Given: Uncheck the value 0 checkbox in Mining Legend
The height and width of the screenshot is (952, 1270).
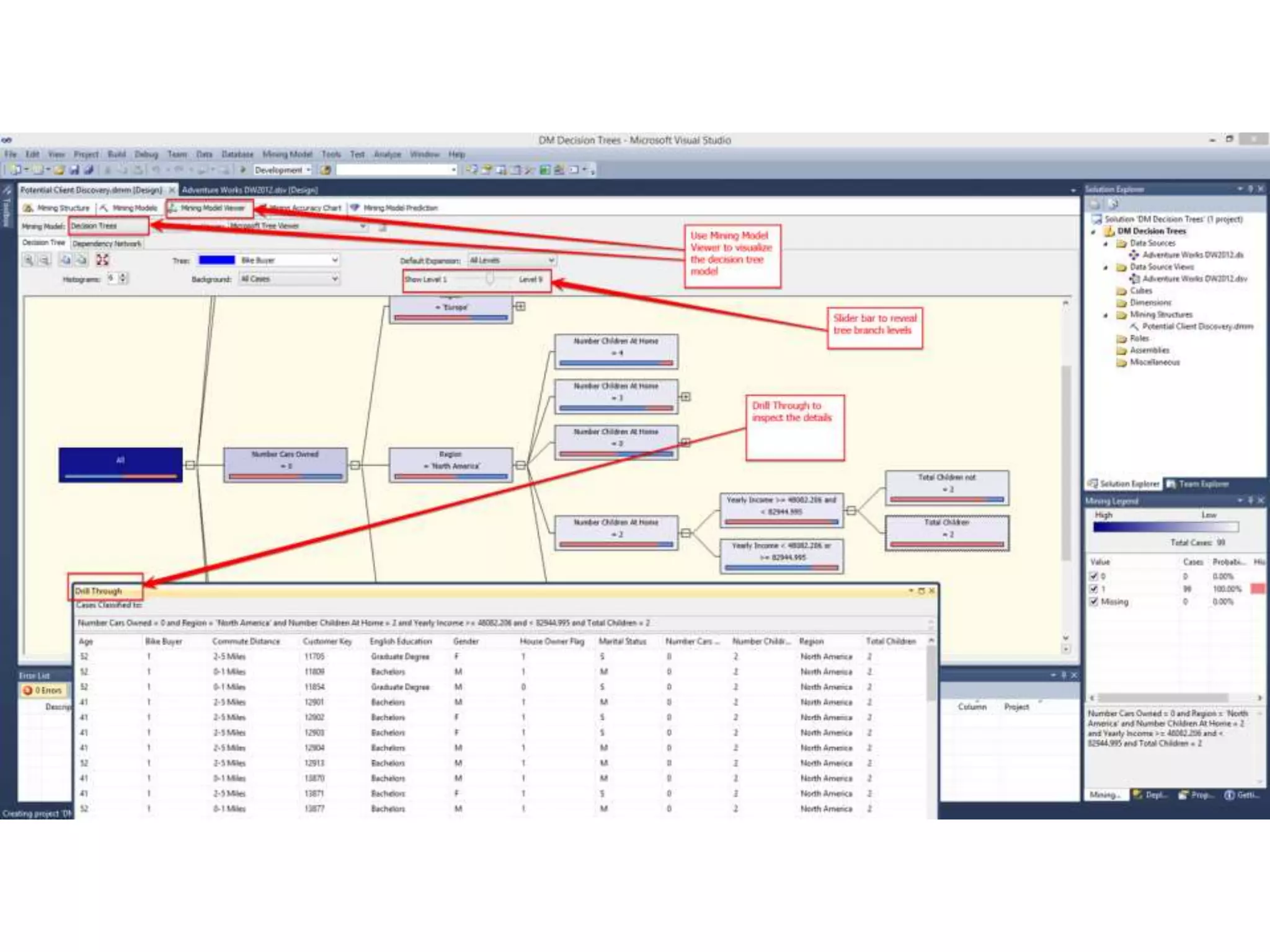Looking at the screenshot, I should 1094,576.
